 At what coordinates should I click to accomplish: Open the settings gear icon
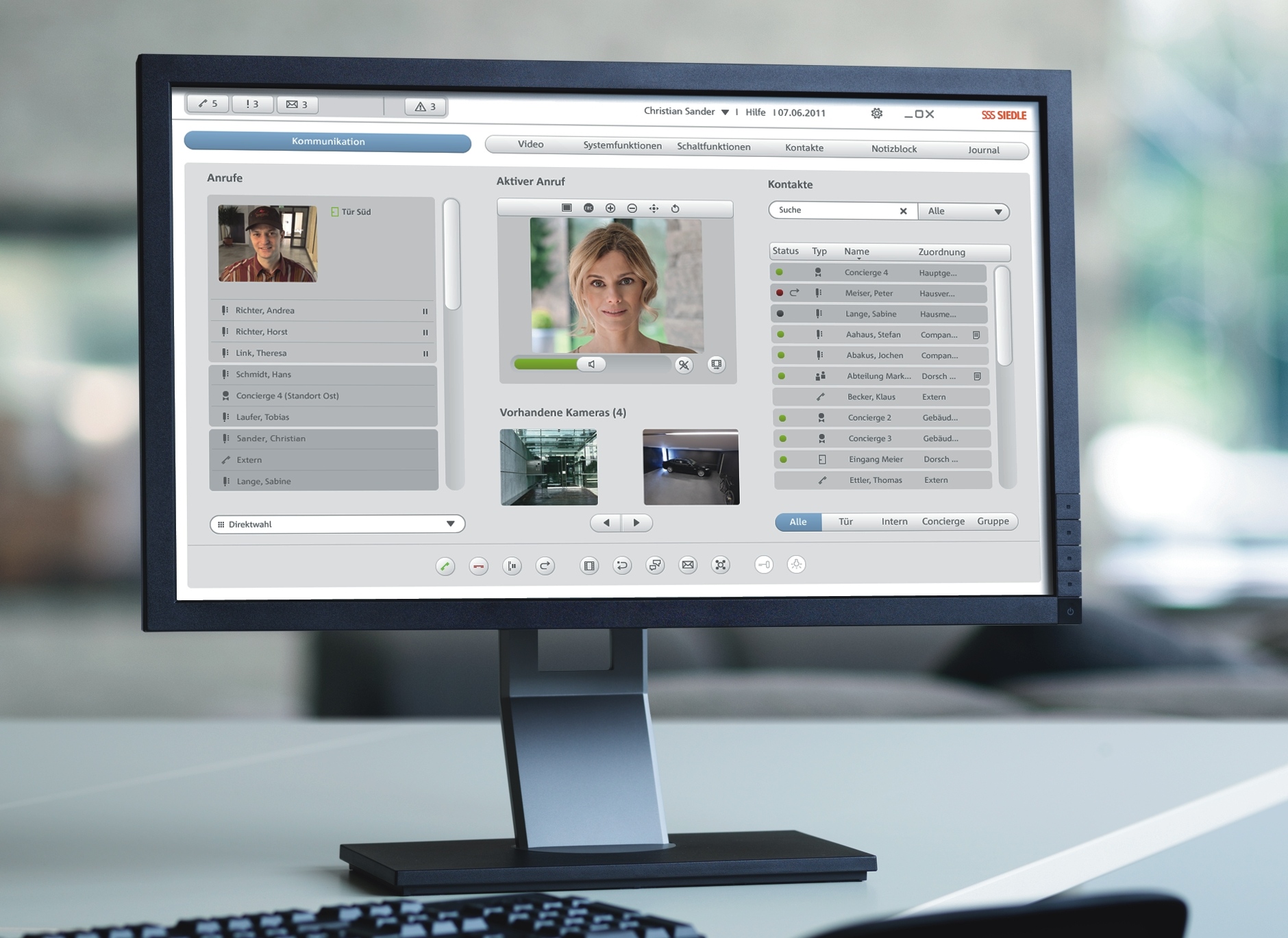[x=877, y=114]
